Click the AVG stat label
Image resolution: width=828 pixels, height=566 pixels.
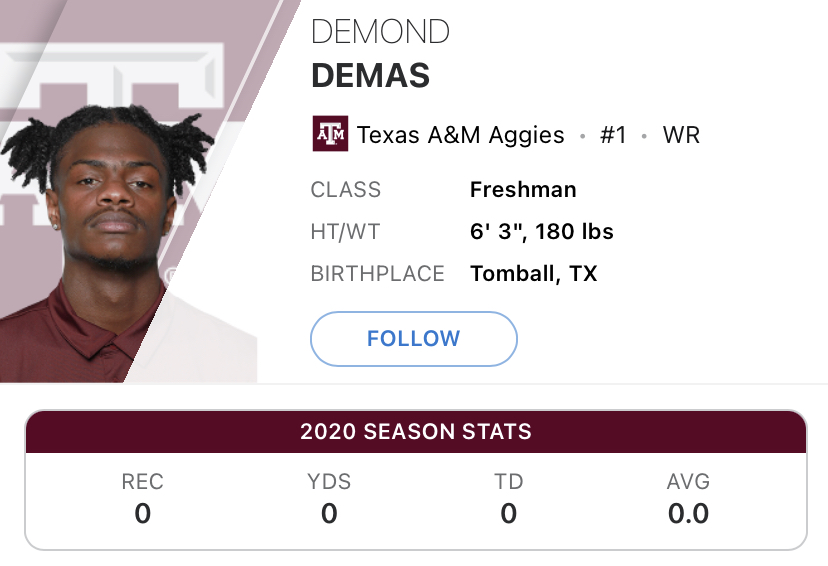tap(688, 482)
